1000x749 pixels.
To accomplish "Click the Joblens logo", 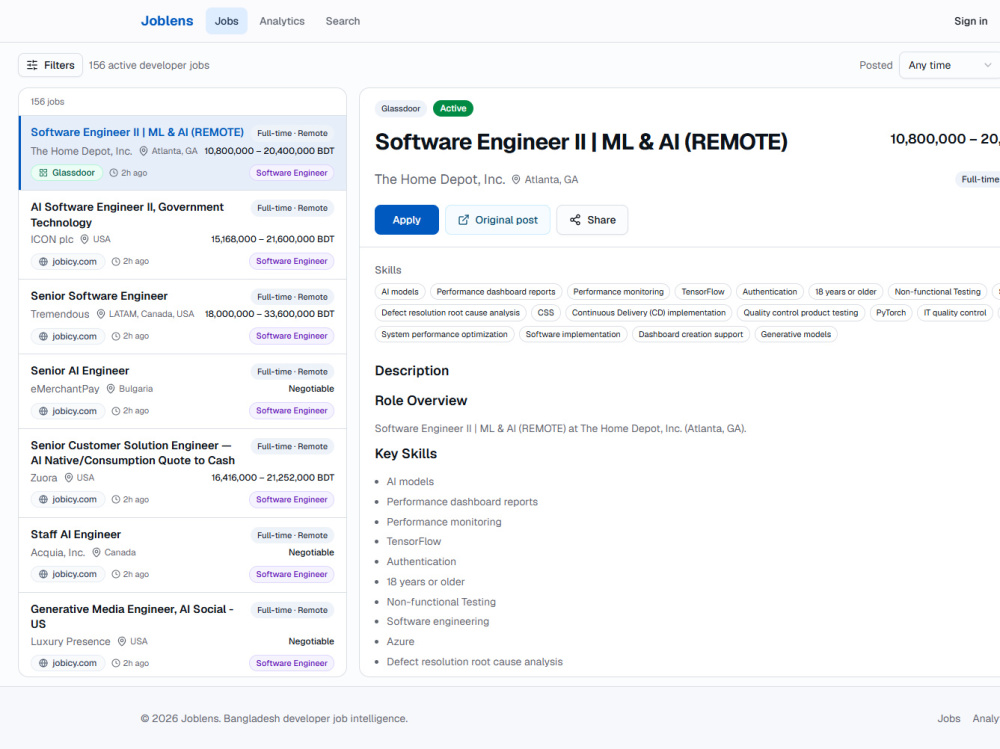I will (x=167, y=21).
